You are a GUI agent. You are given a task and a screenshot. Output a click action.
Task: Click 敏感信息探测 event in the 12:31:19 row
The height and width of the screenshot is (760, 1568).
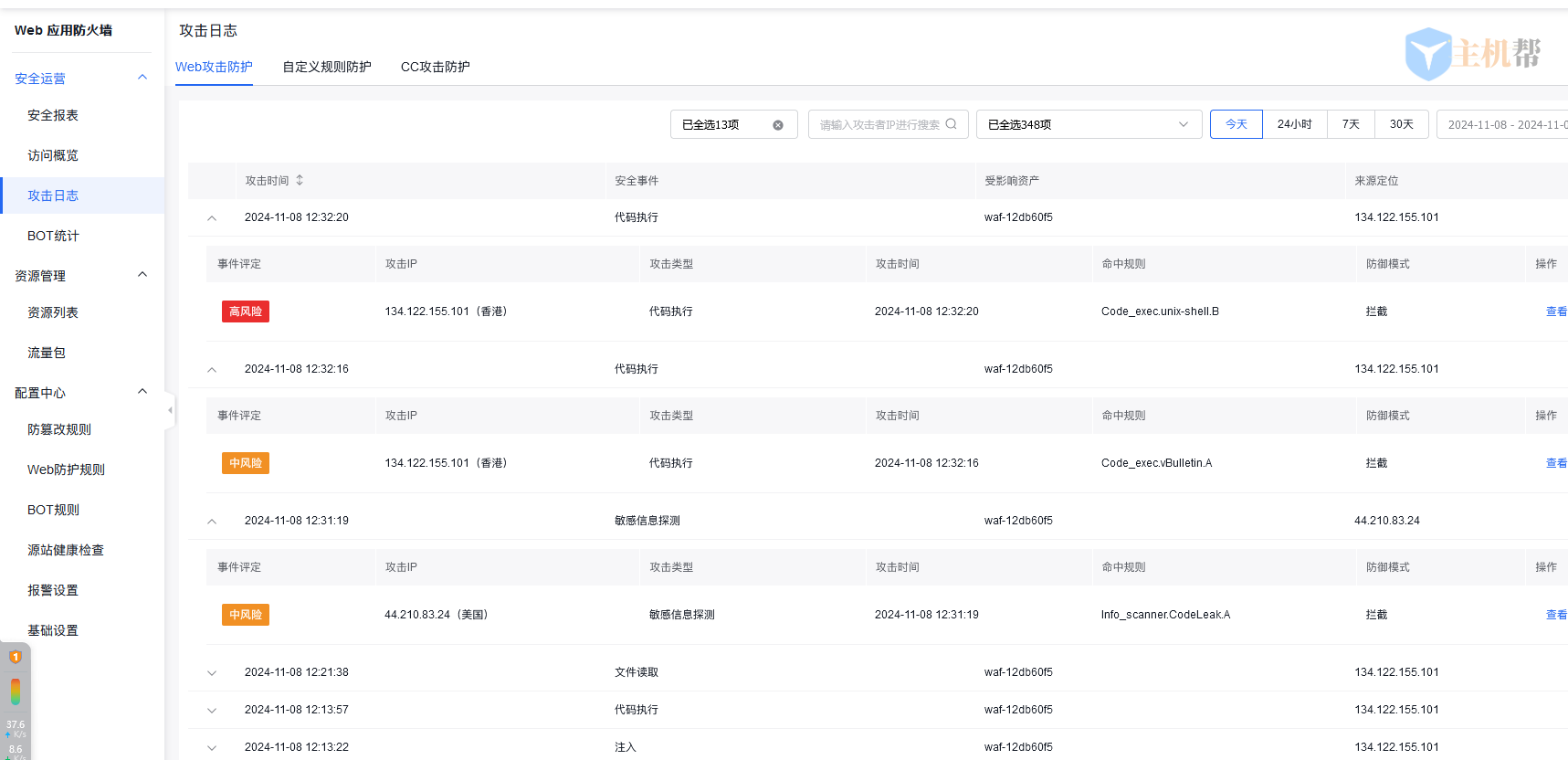click(647, 521)
